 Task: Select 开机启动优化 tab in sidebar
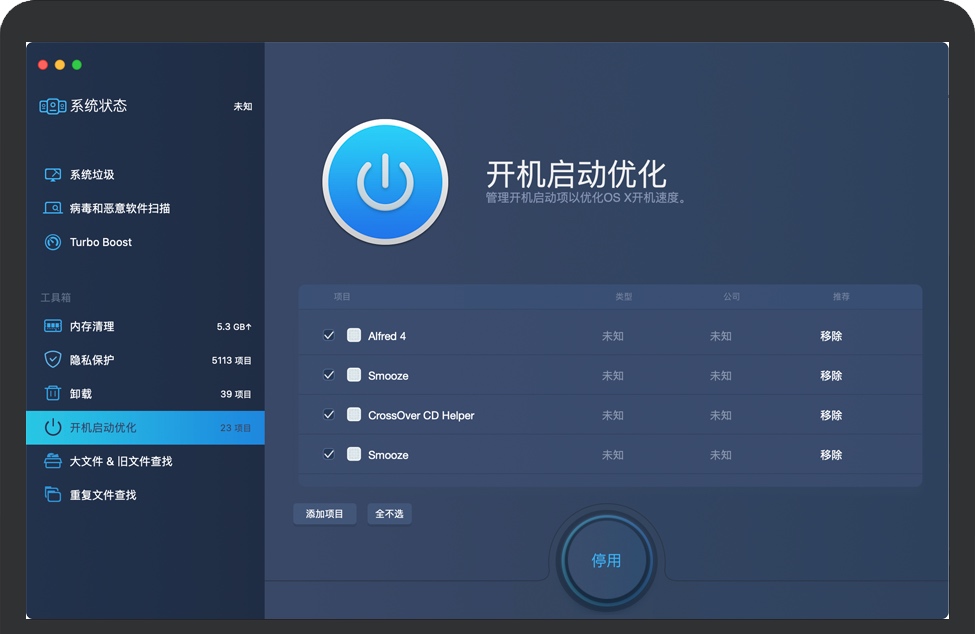[x=145, y=428]
